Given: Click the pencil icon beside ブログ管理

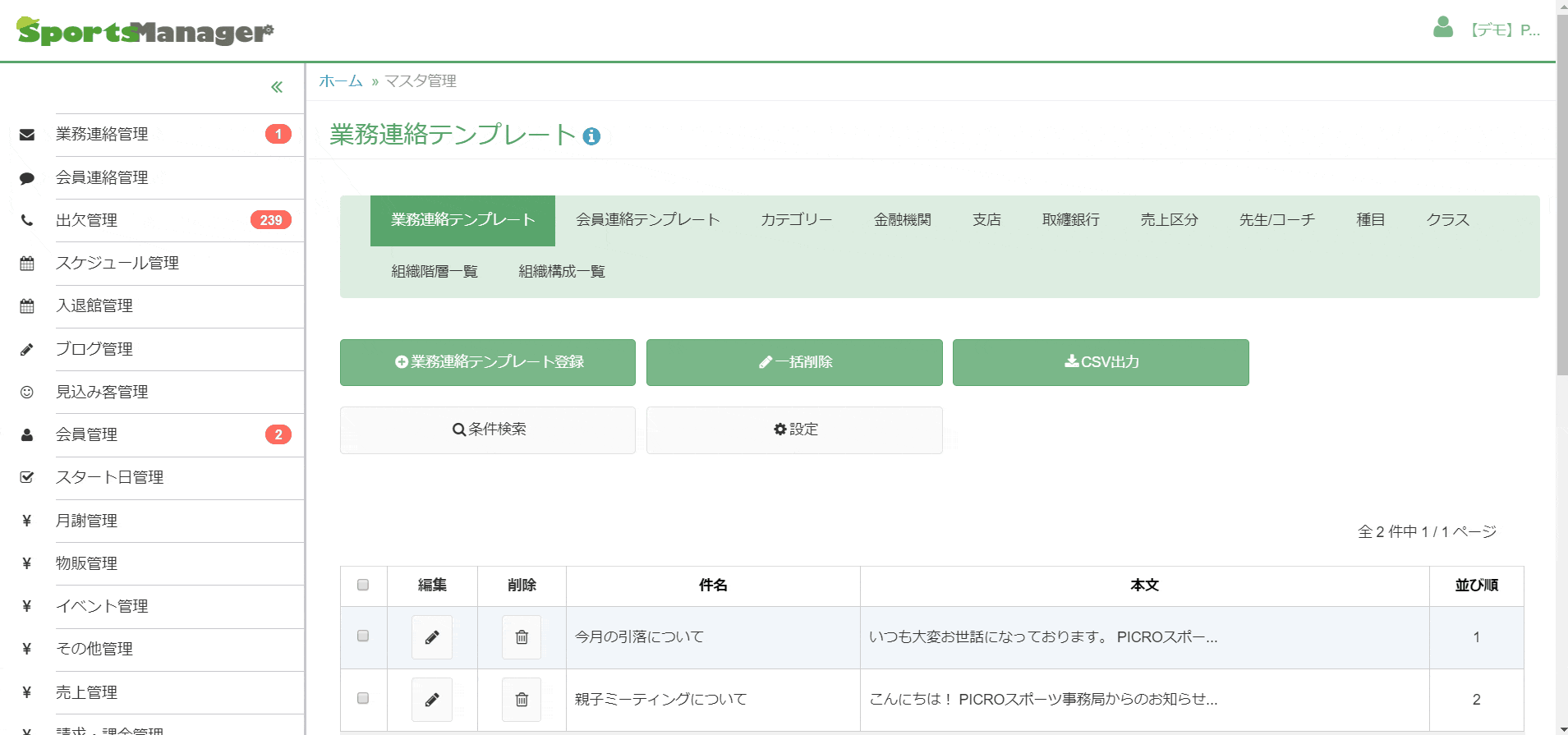Looking at the screenshot, I should pyautogui.click(x=27, y=349).
